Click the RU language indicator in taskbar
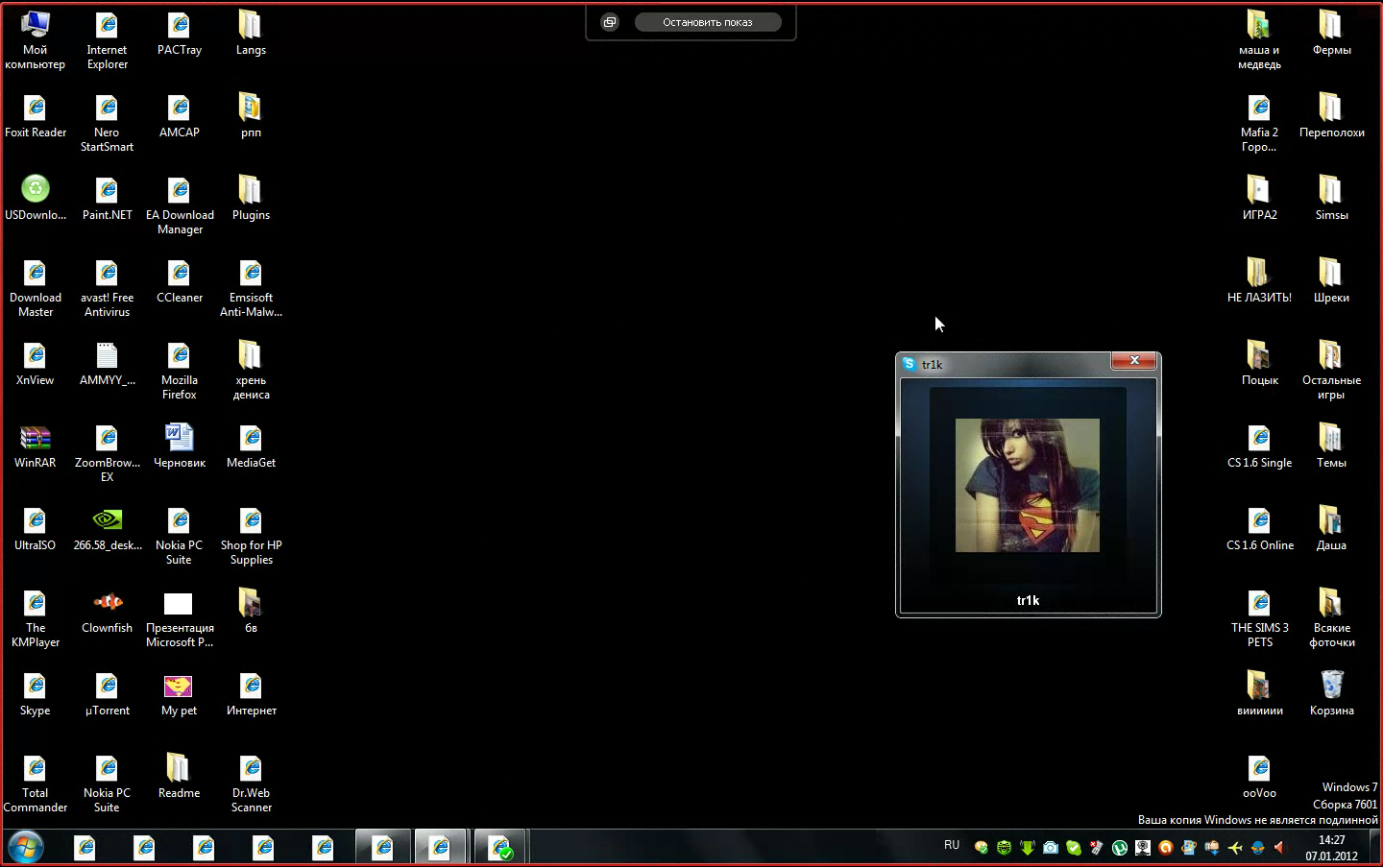This screenshot has width=1383, height=868. [952, 845]
